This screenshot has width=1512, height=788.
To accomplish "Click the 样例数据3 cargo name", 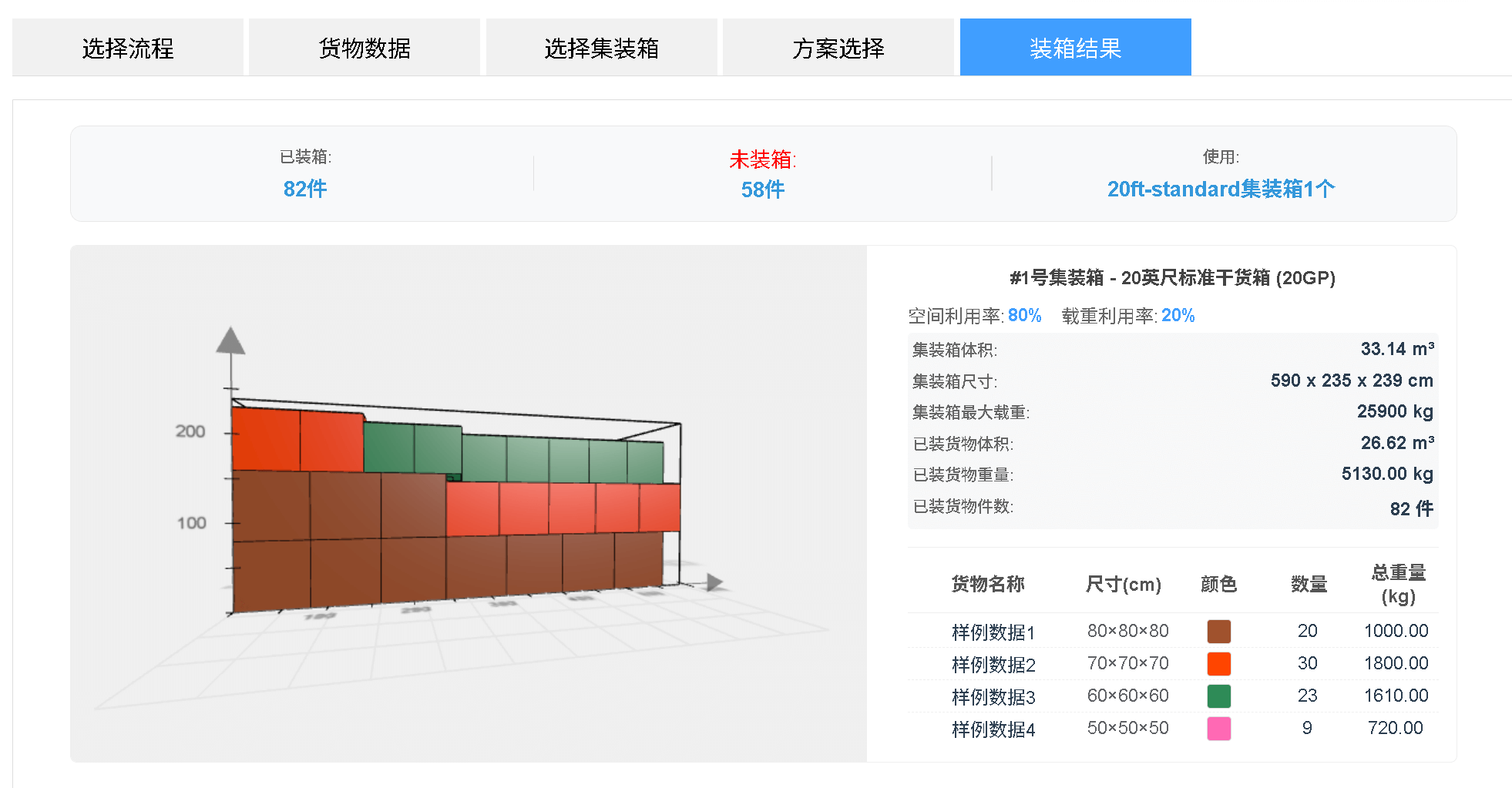I will 994,696.
